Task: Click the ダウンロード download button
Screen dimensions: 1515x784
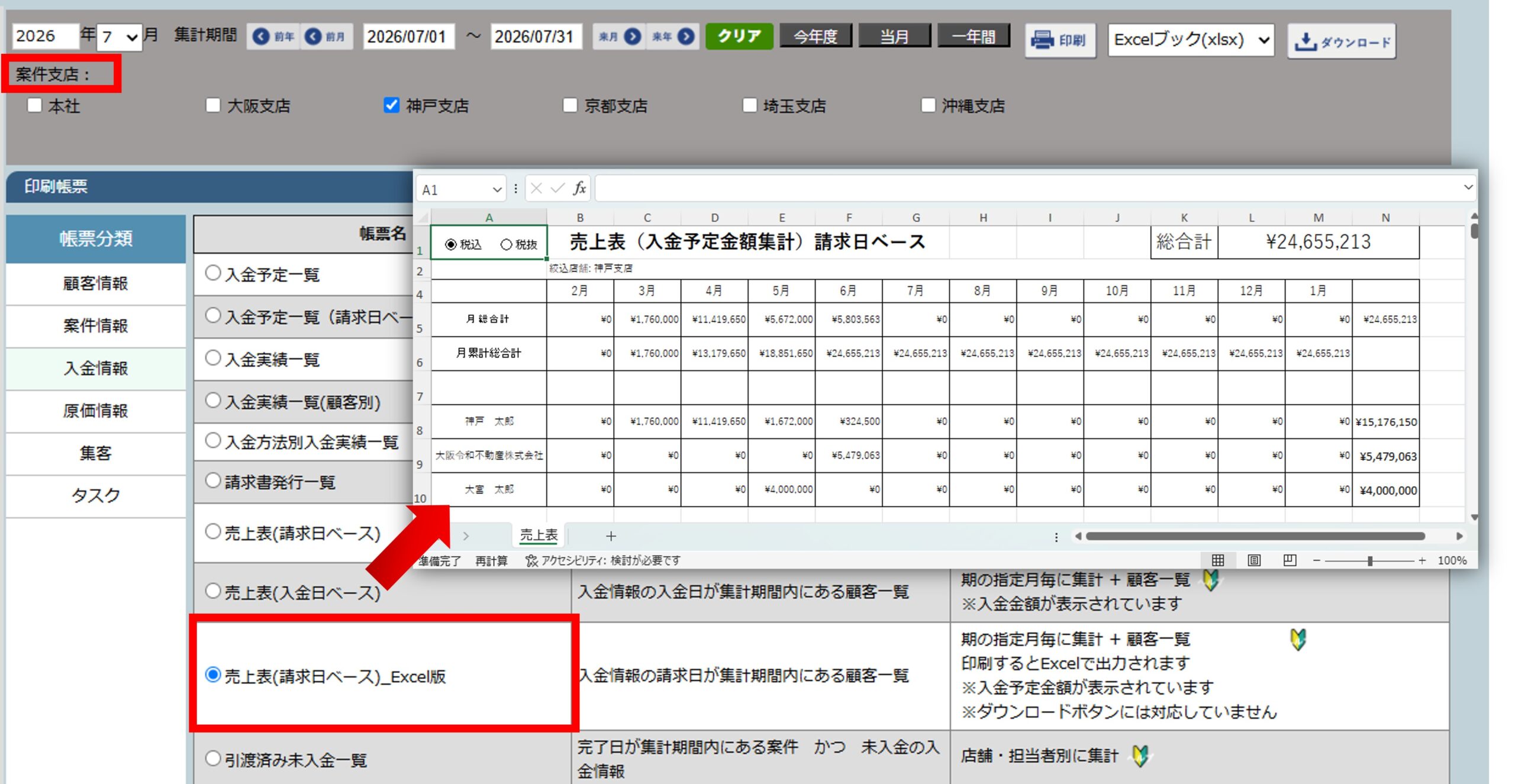Action: [x=1342, y=41]
